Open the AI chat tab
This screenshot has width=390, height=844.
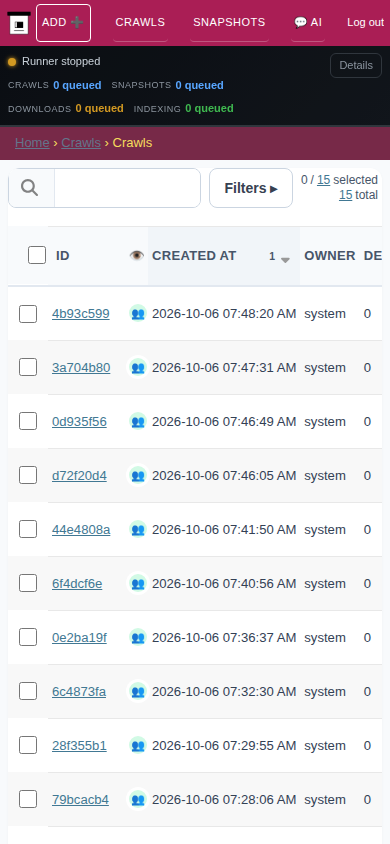coord(308,23)
